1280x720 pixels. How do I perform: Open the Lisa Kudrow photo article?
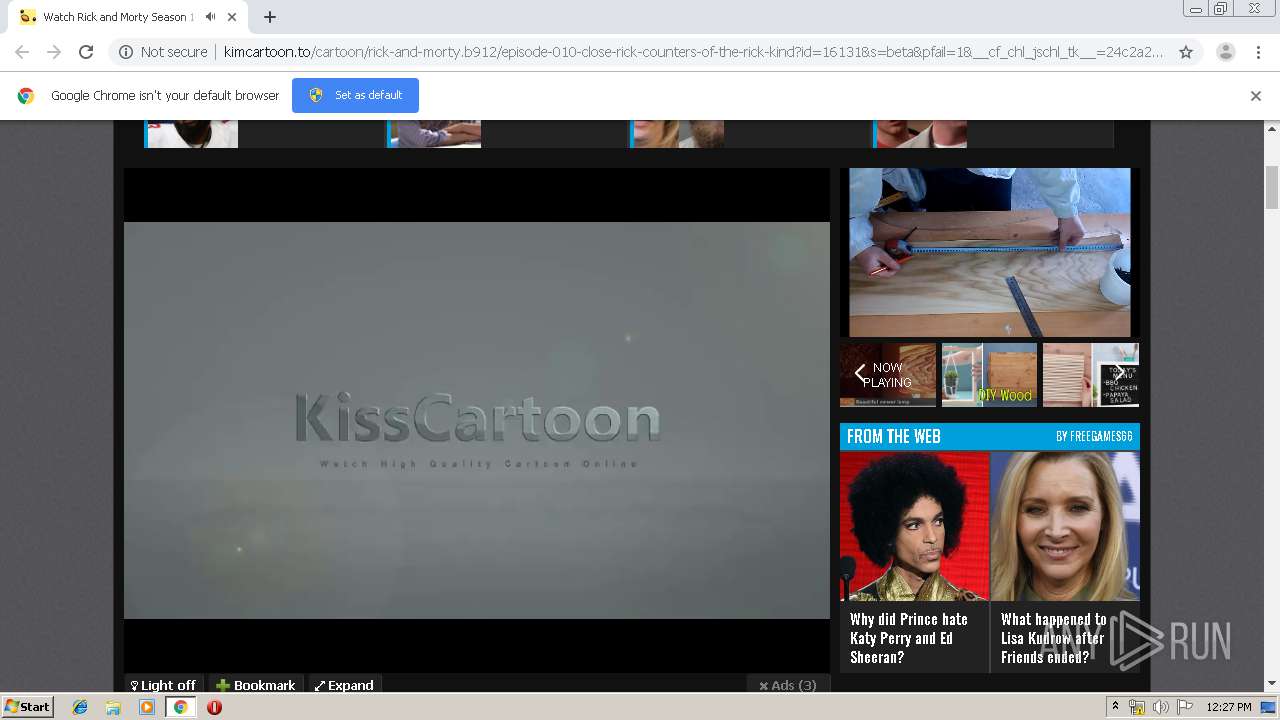[x=1065, y=526]
